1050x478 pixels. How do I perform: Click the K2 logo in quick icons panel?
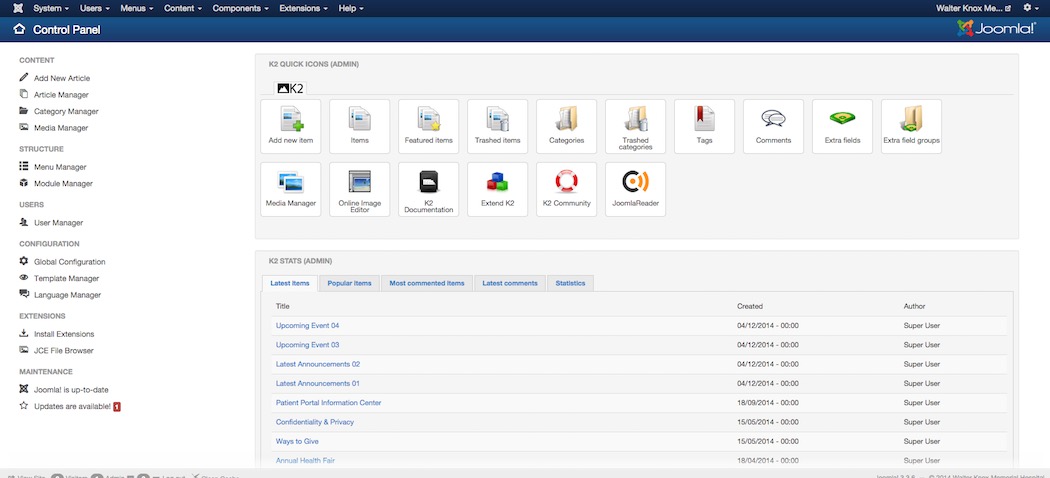point(291,88)
